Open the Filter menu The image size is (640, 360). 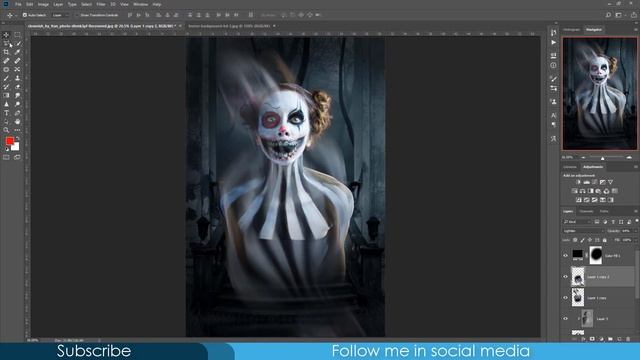tap(101, 4)
